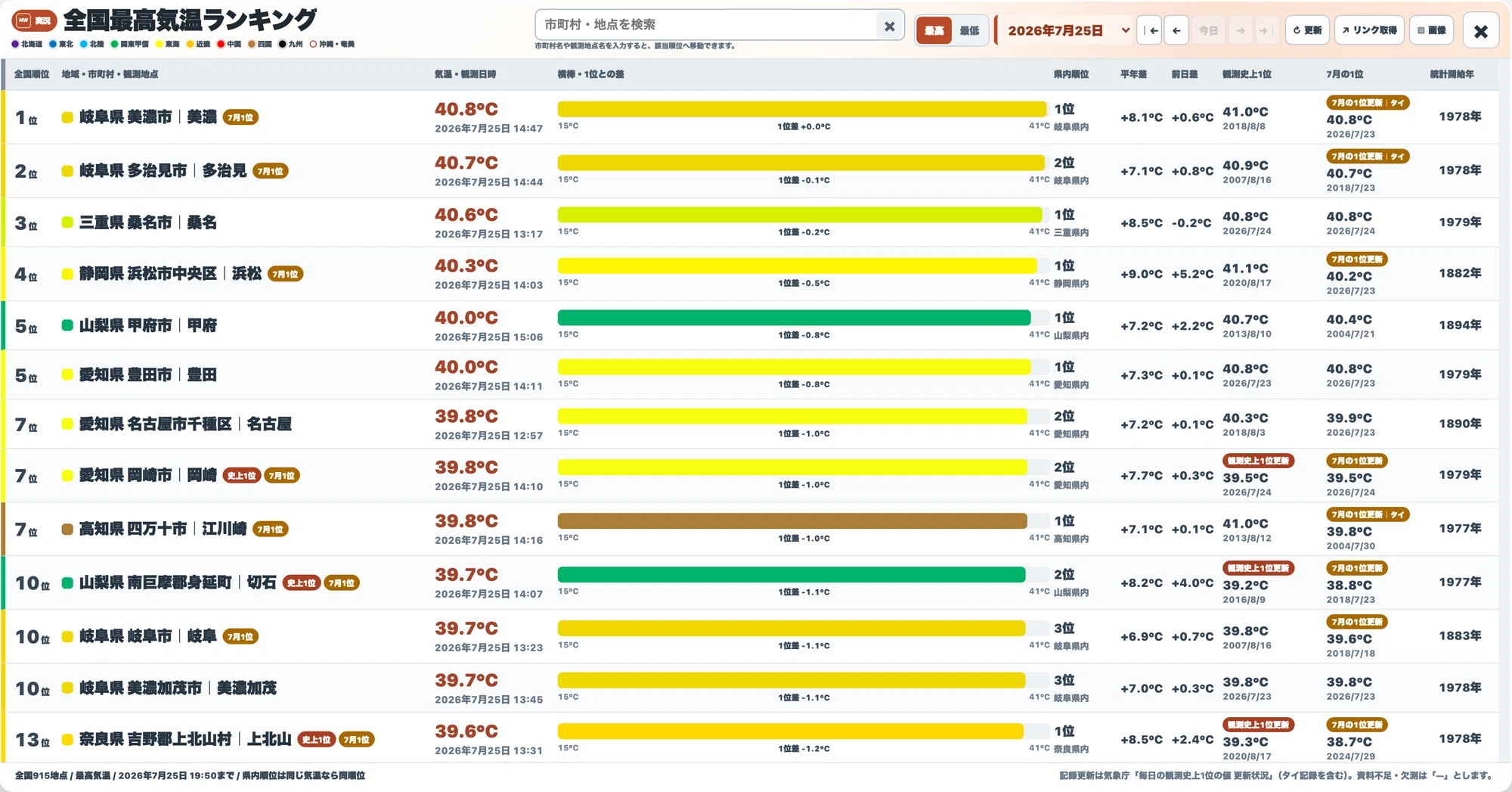
Task: Click the 40.0°C value in 豊田 row
Action: pyautogui.click(x=466, y=367)
